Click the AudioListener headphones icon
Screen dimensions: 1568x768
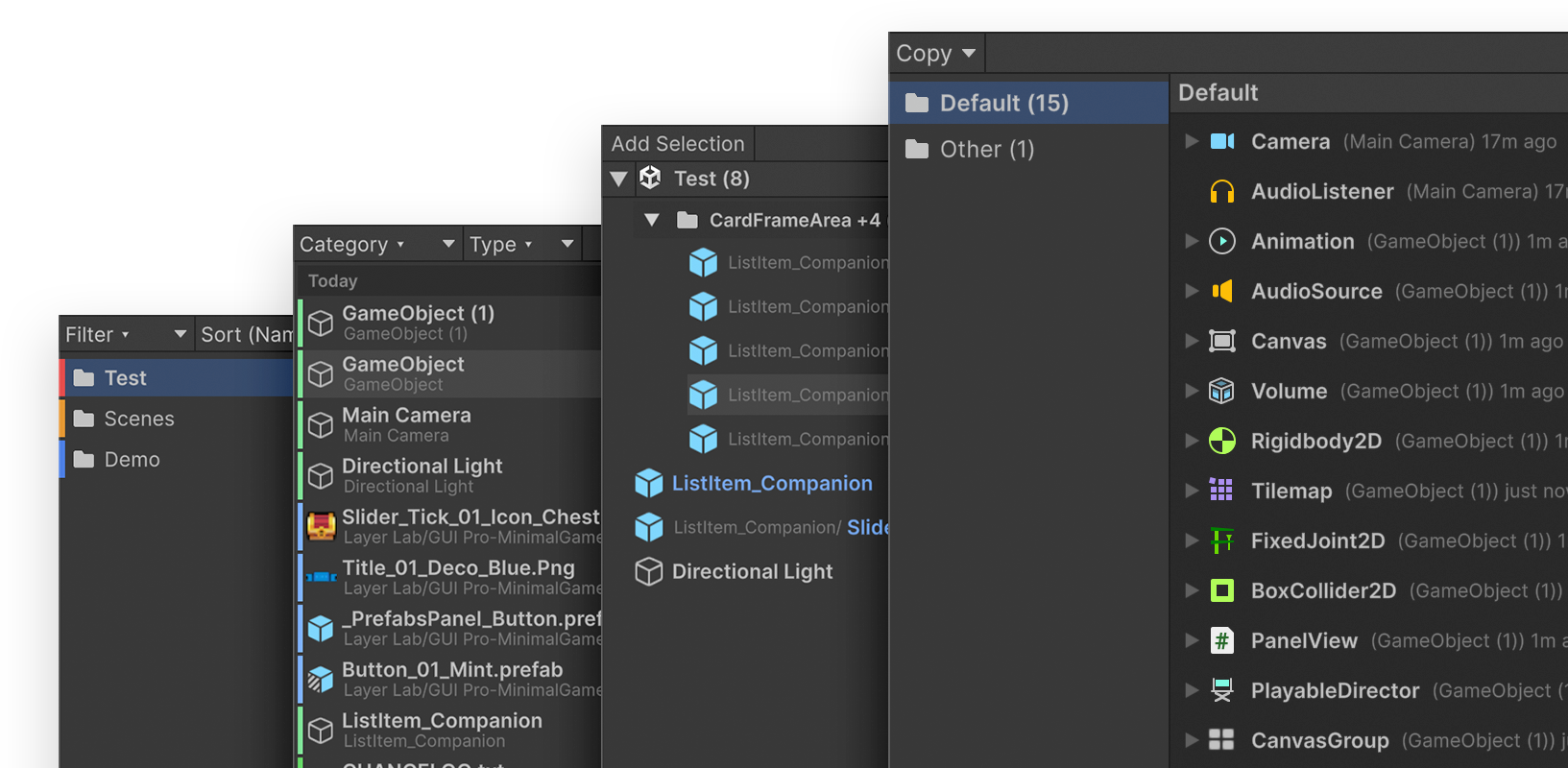click(1221, 191)
